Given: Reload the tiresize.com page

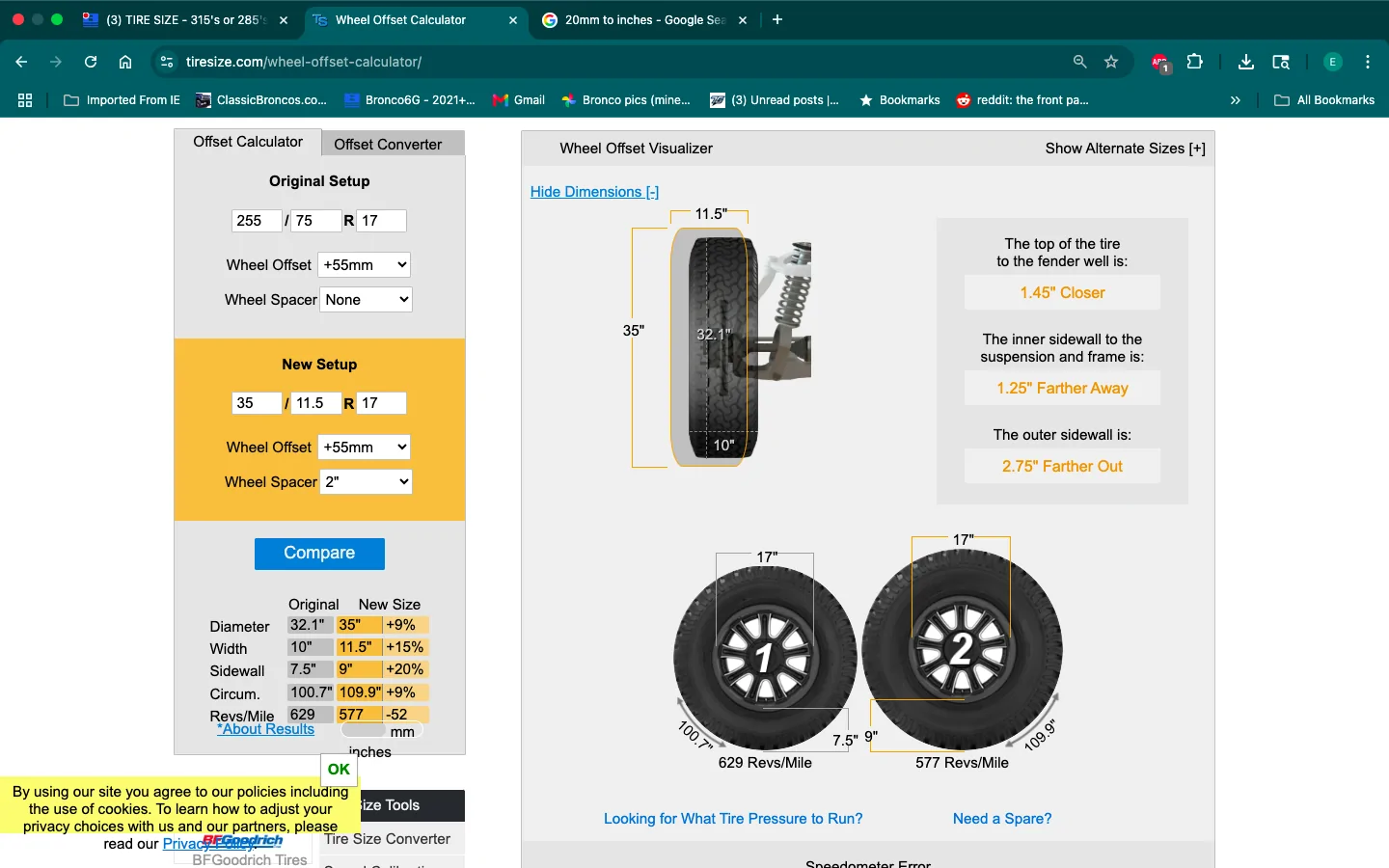Looking at the screenshot, I should (x=91, y=62).
